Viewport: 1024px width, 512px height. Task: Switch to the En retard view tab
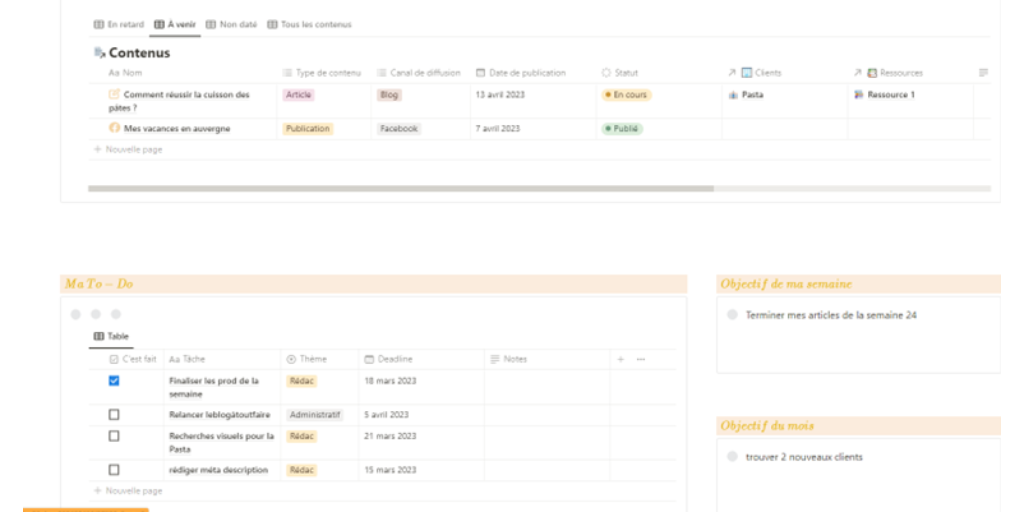point(118,24)
